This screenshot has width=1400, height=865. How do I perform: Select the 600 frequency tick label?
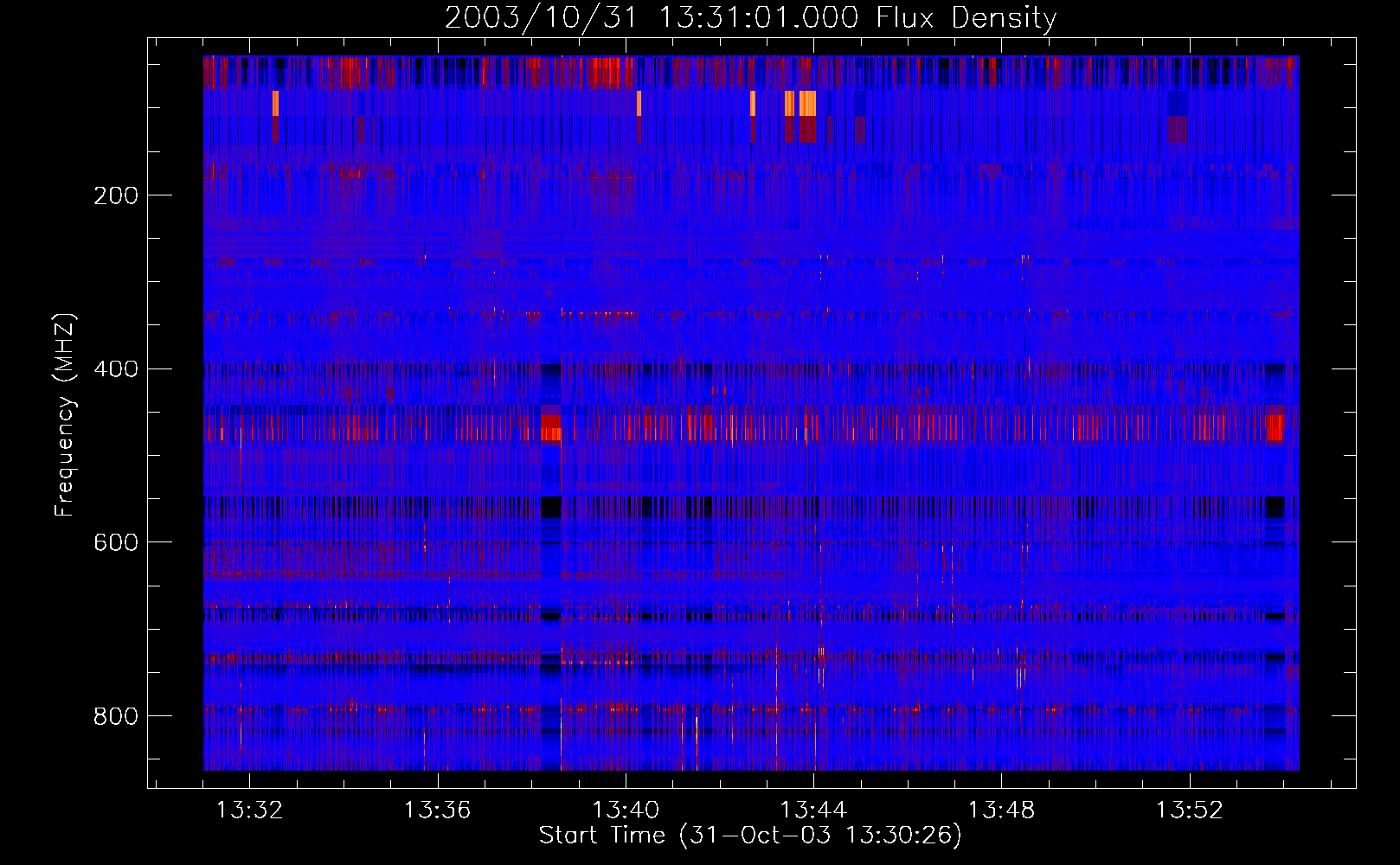tap(116, 542)
